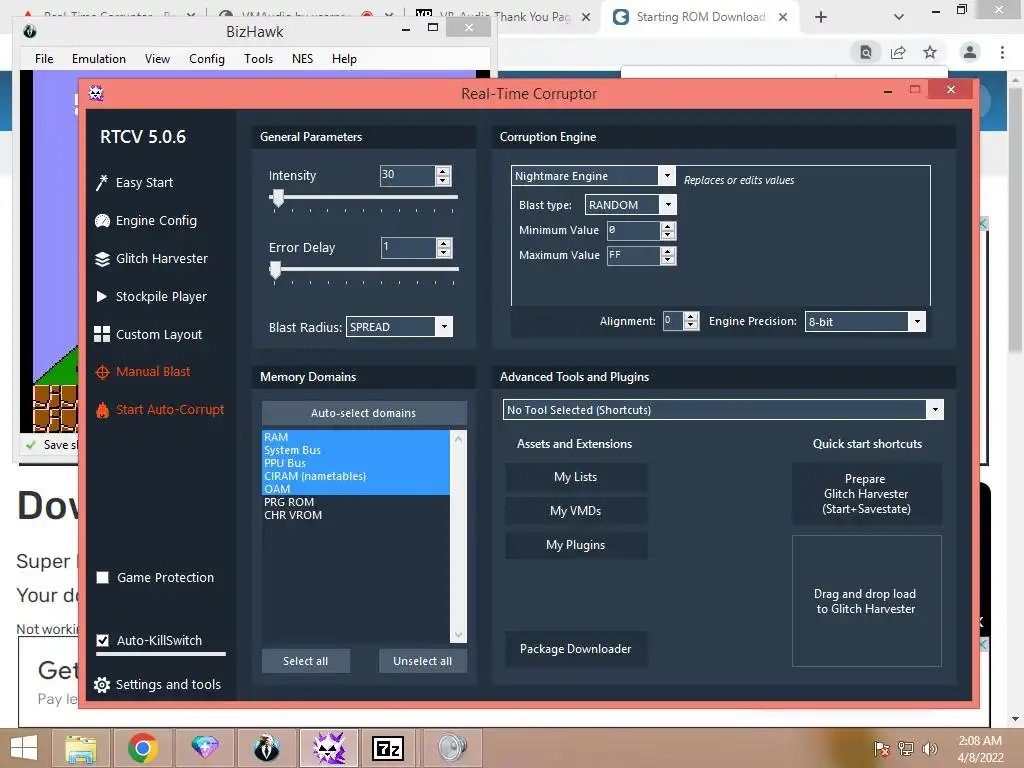The image size is (1024, 768).
Task: Open Stockpile Player play icon
Action: pyautogui.click(x=101, y=296)
